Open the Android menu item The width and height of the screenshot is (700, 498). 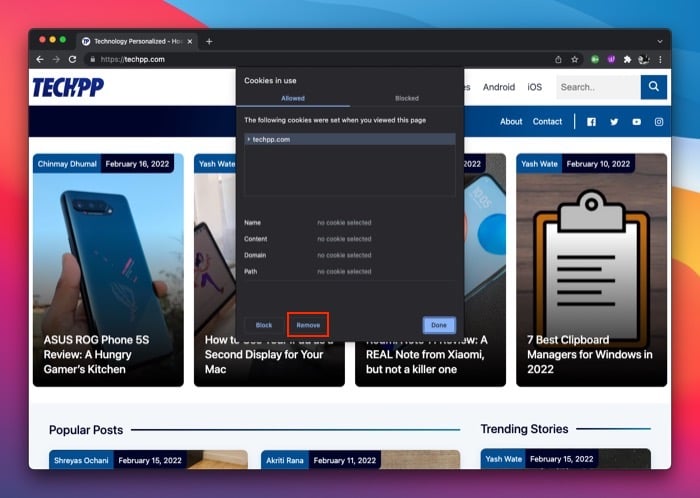499,87
